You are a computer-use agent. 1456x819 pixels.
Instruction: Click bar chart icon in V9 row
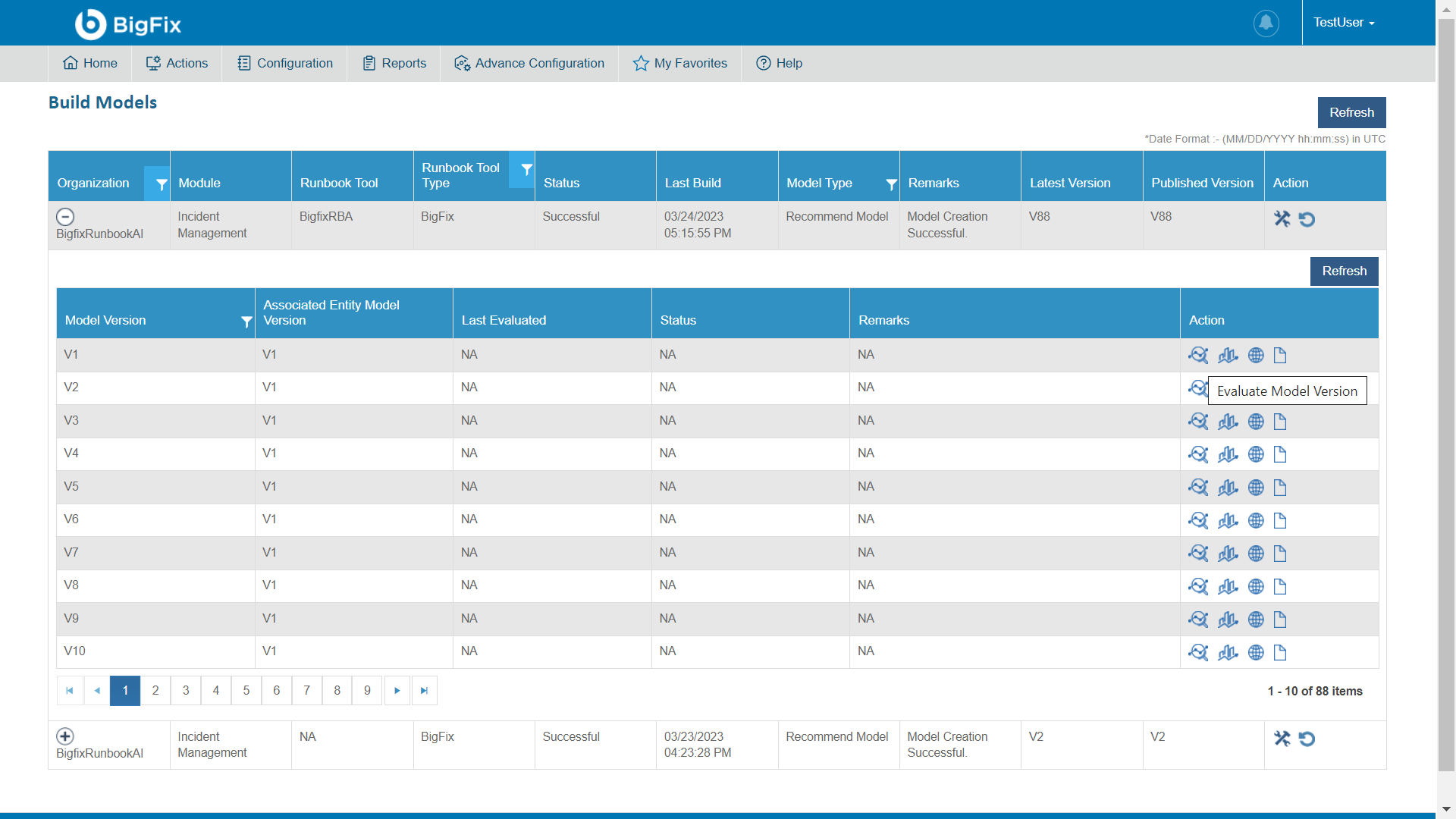[x=1228, y=620]
